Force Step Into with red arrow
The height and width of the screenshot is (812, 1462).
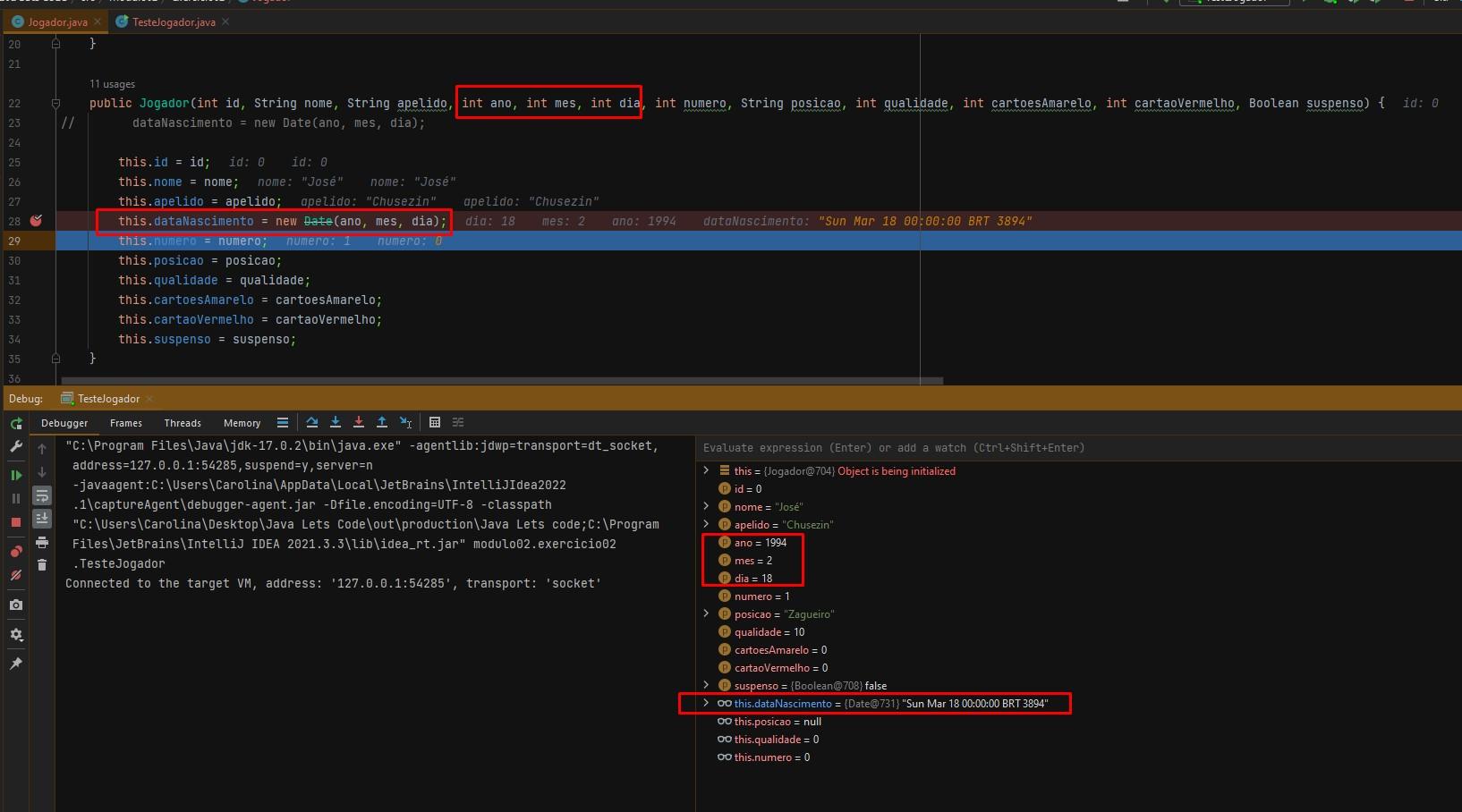tap(359, 422)
